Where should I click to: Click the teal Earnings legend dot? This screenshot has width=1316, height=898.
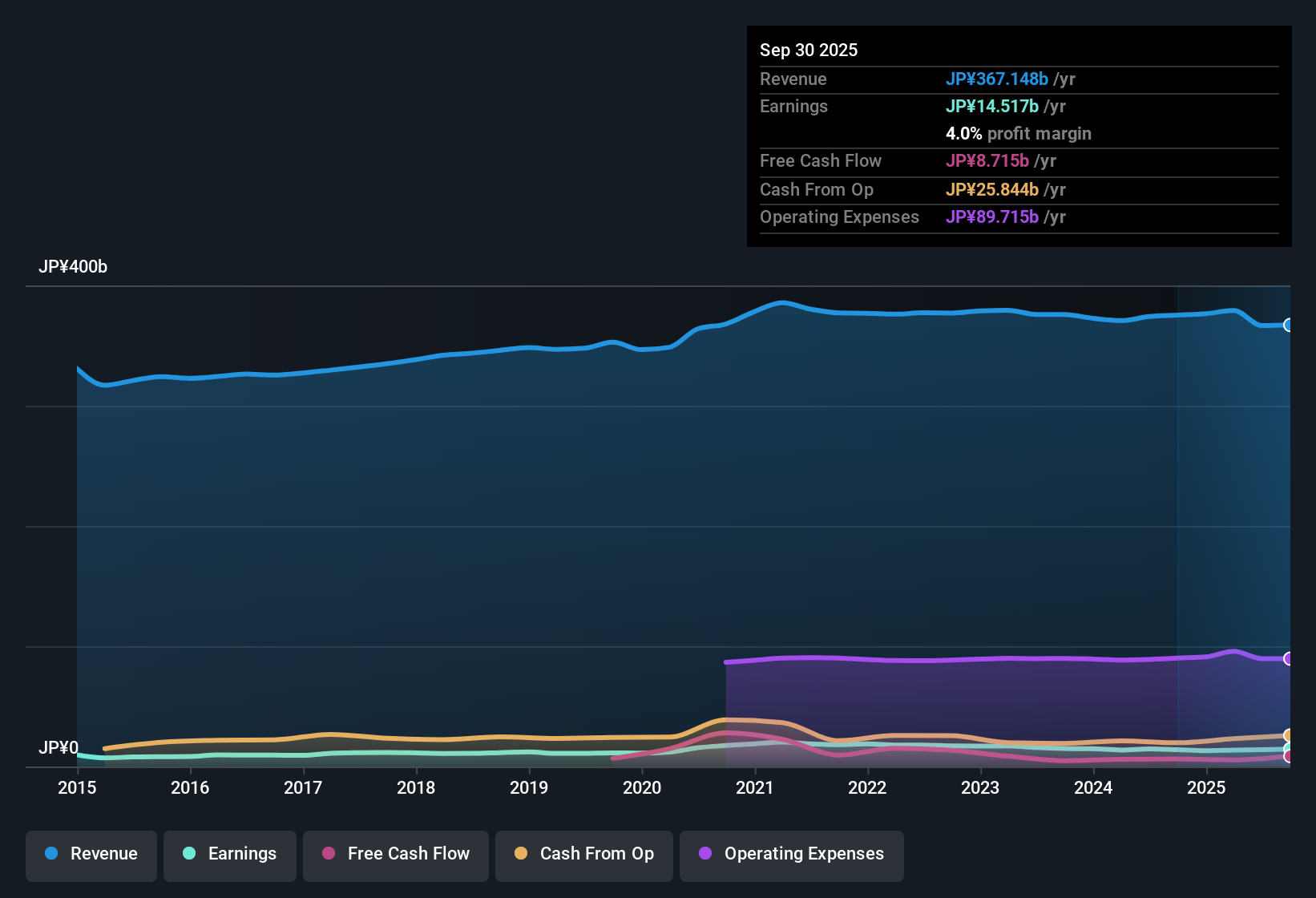pyautogui.click(x=189, y=854)
